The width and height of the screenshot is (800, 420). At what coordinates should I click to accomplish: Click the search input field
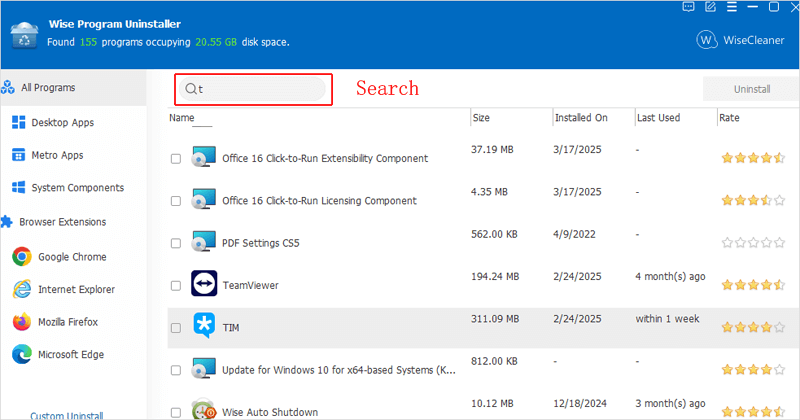(x=253, y=89)
